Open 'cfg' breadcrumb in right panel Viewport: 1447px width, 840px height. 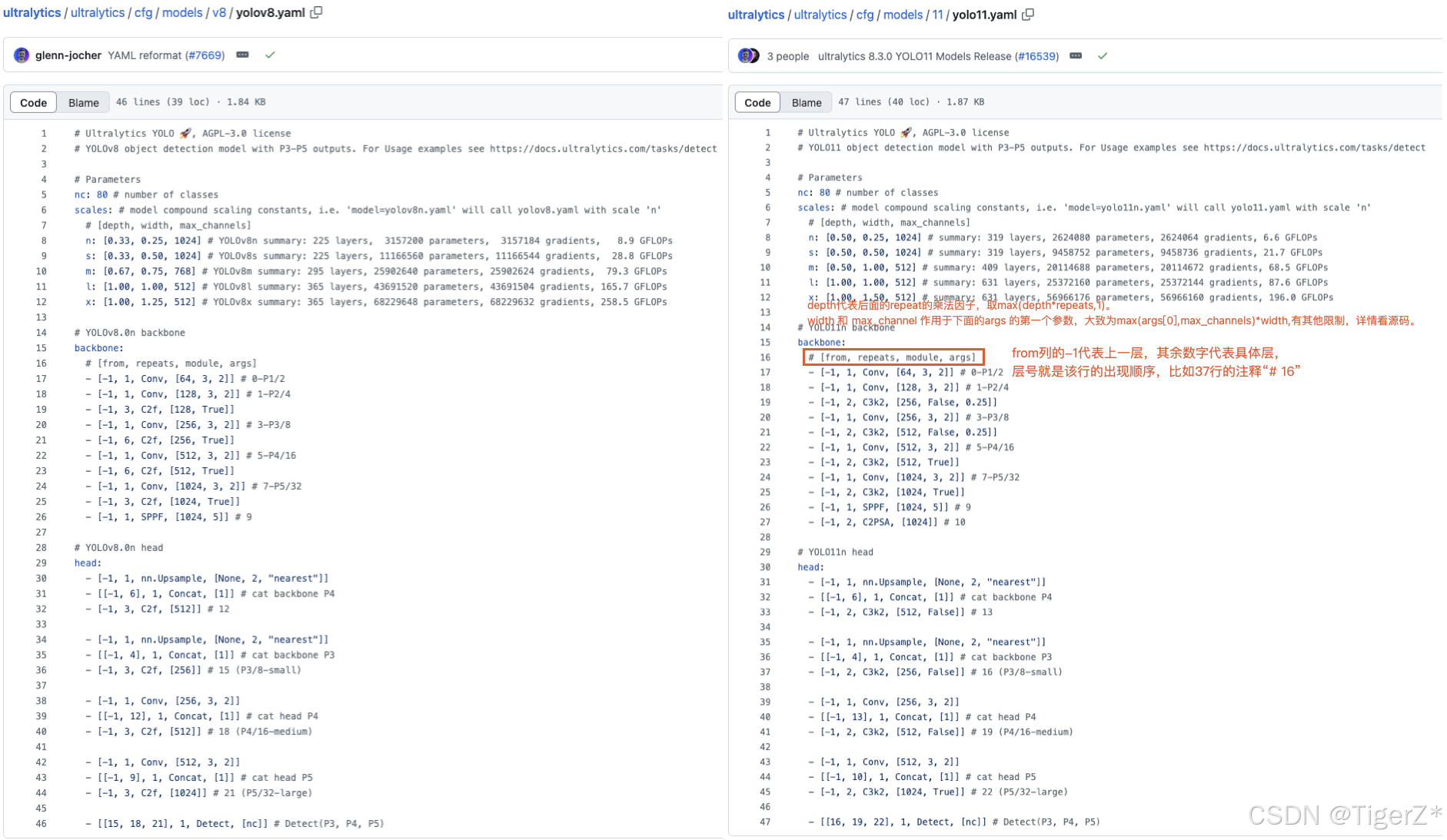865,15
